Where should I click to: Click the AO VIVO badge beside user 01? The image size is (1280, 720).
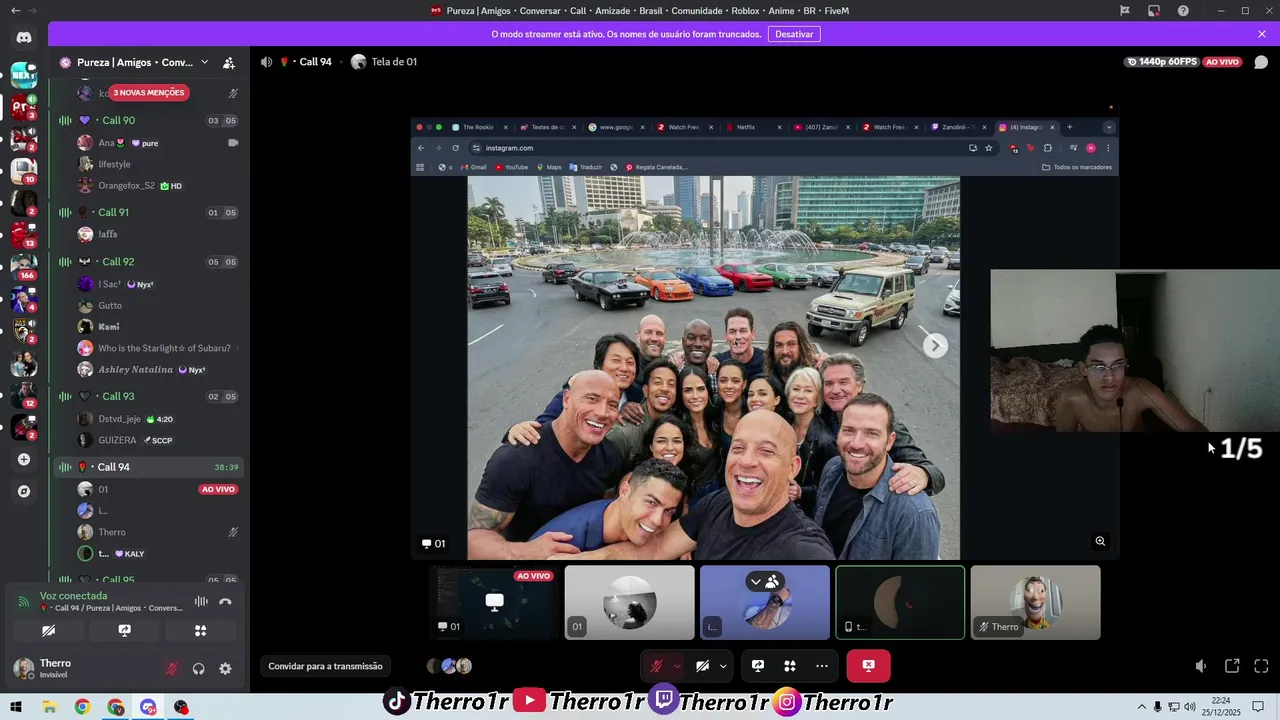coord(218,490)
